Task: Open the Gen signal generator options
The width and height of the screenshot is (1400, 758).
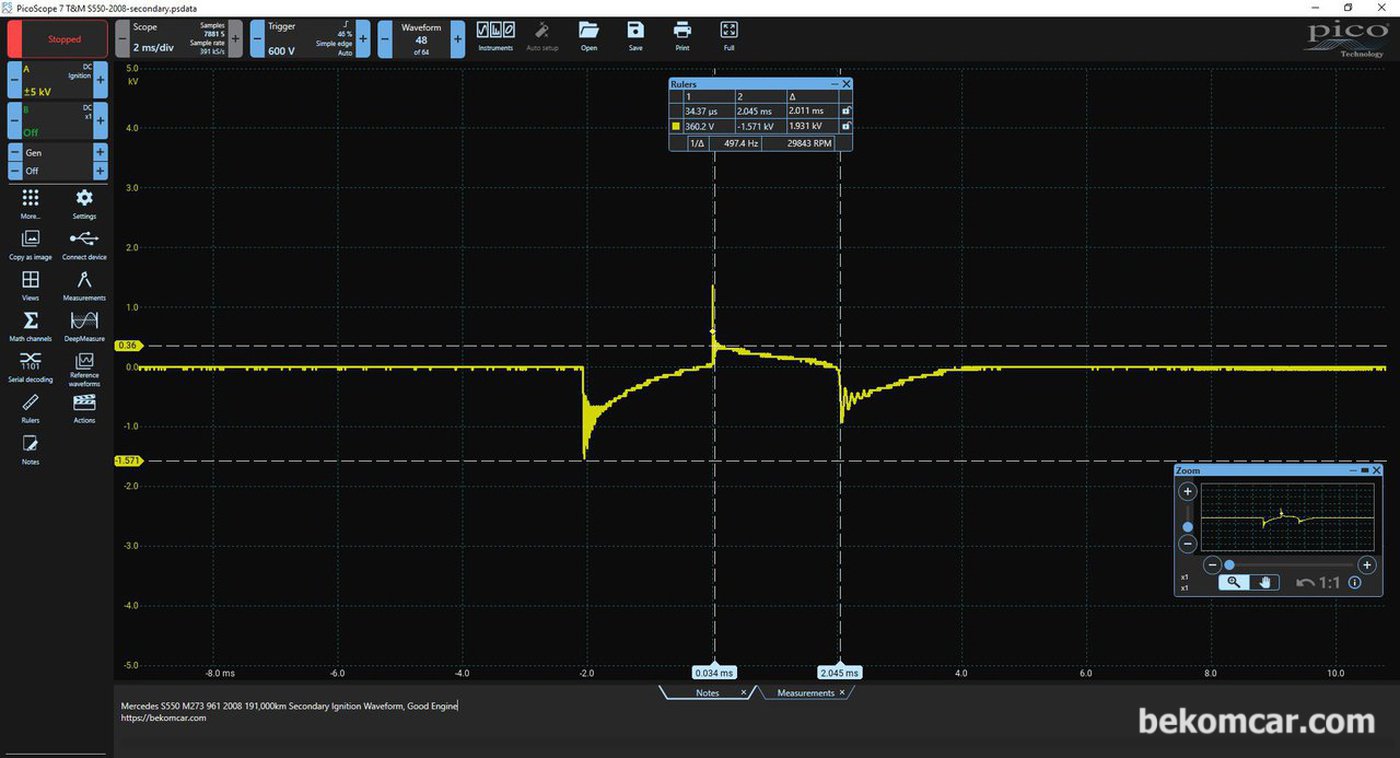Action: (x=57, y=161)
